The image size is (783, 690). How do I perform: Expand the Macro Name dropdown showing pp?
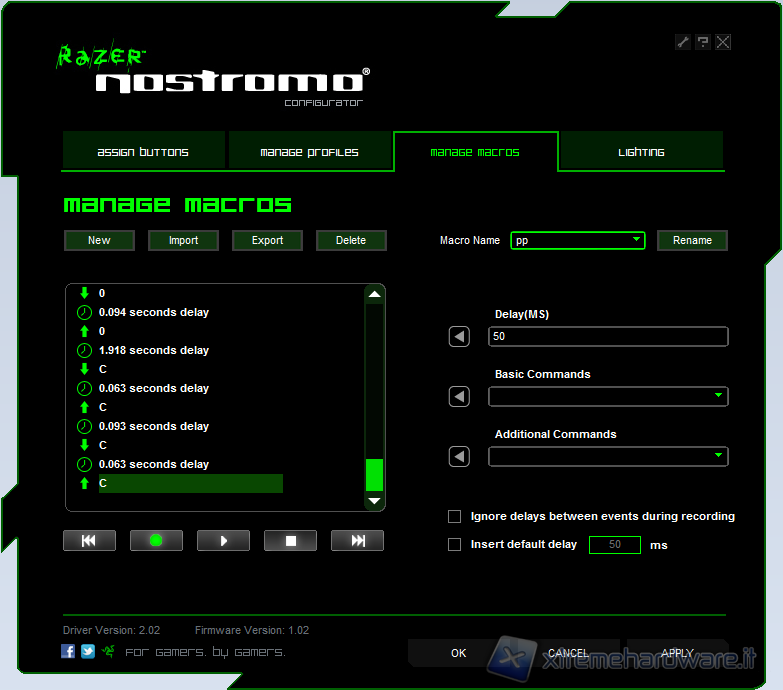(637, 240)
